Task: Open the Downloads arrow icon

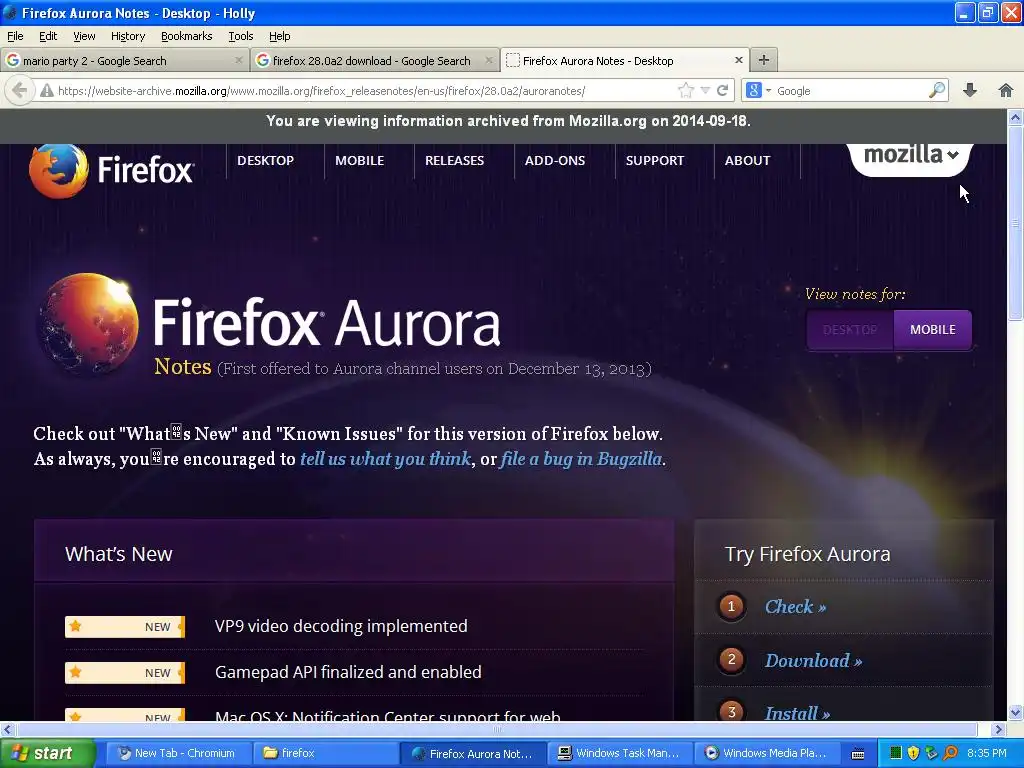Action: pyautogui.click(x=970, y=90)
